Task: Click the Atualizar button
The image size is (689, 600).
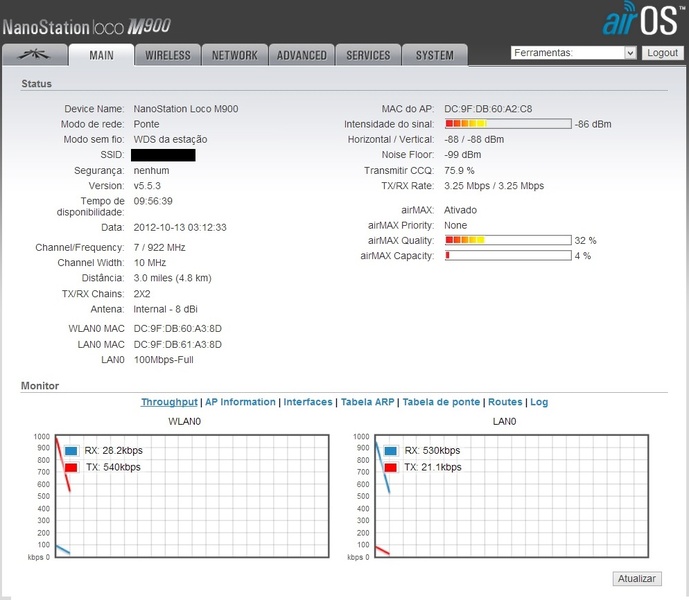Action: coord(637,578)
